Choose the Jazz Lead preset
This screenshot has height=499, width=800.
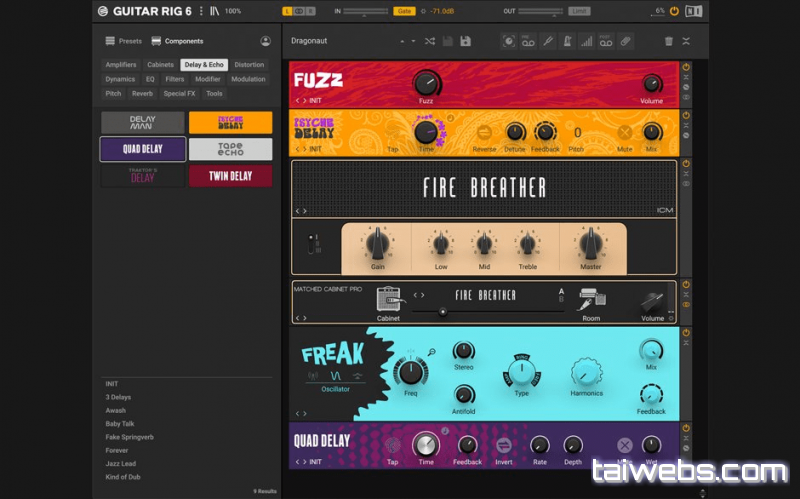119,464
